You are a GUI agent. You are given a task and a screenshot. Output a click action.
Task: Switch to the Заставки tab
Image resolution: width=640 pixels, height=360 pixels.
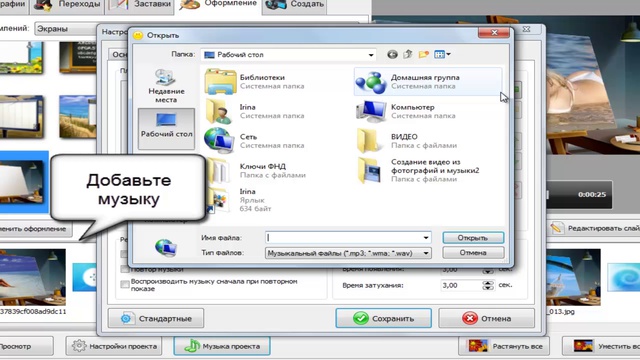pos(140,5)
